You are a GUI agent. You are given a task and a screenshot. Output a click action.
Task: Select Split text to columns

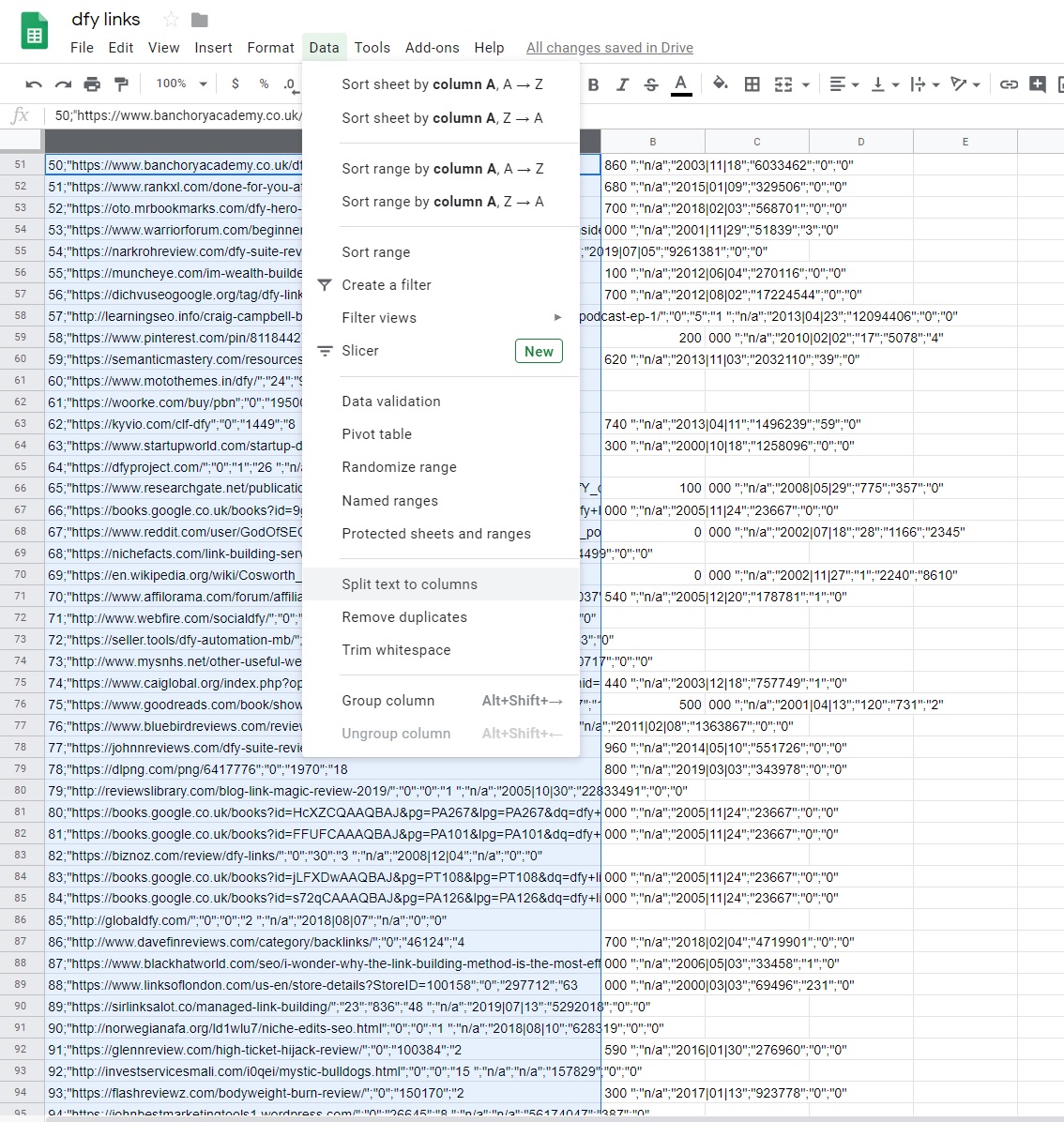(x=441, y=584)
